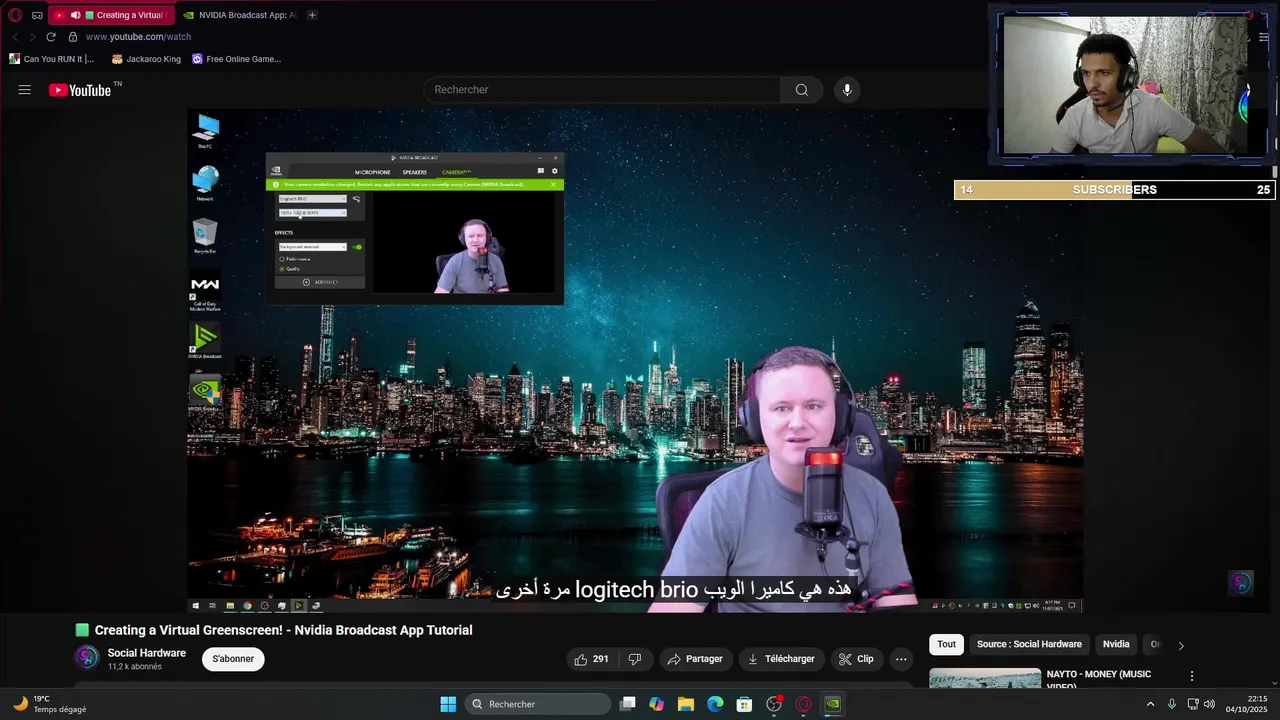Click the floating Aria assistant icon
Screen dimensions: 1280x720
pos(1241,583)
